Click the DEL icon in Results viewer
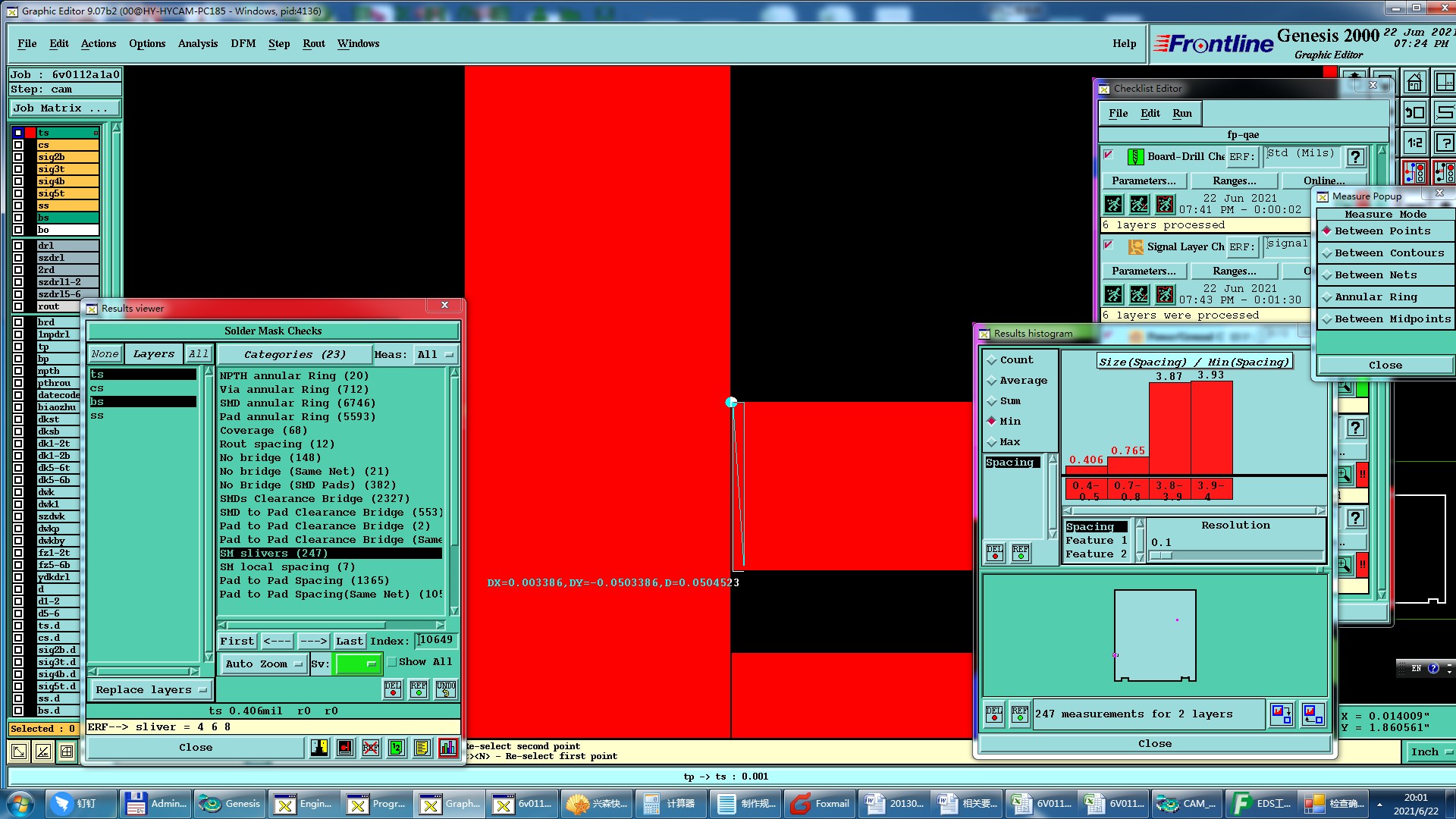This screenshot has width=1456, height=819. click(393, 689)
